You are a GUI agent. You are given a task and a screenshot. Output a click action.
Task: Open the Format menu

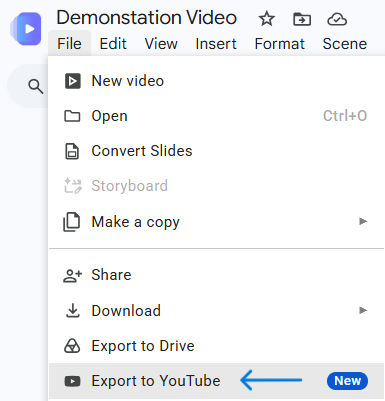click(280, 44)
